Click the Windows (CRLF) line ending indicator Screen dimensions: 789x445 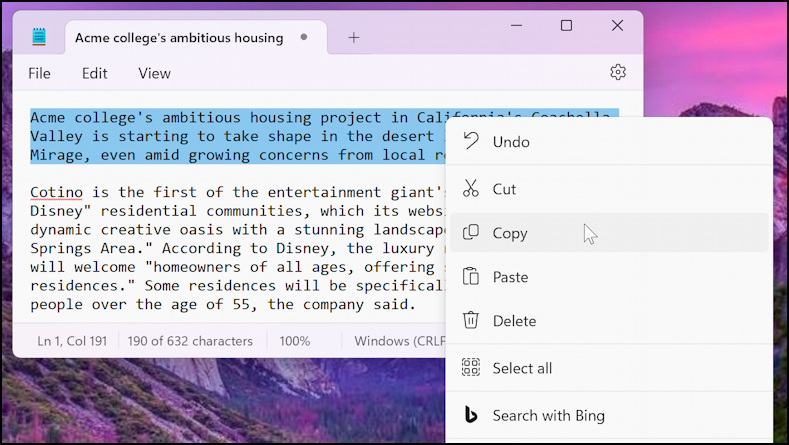[400, 341]
